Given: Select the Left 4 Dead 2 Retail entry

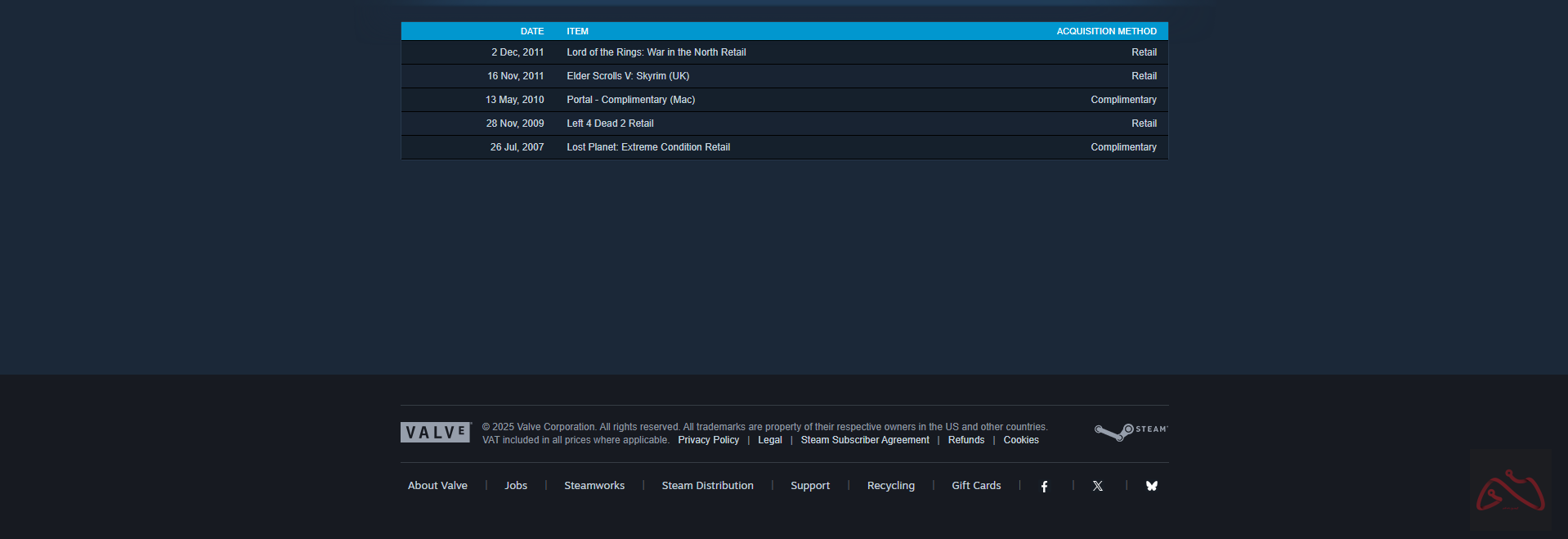Looking at the screenshot, I should pyautogui.click(x=610, y=124).
